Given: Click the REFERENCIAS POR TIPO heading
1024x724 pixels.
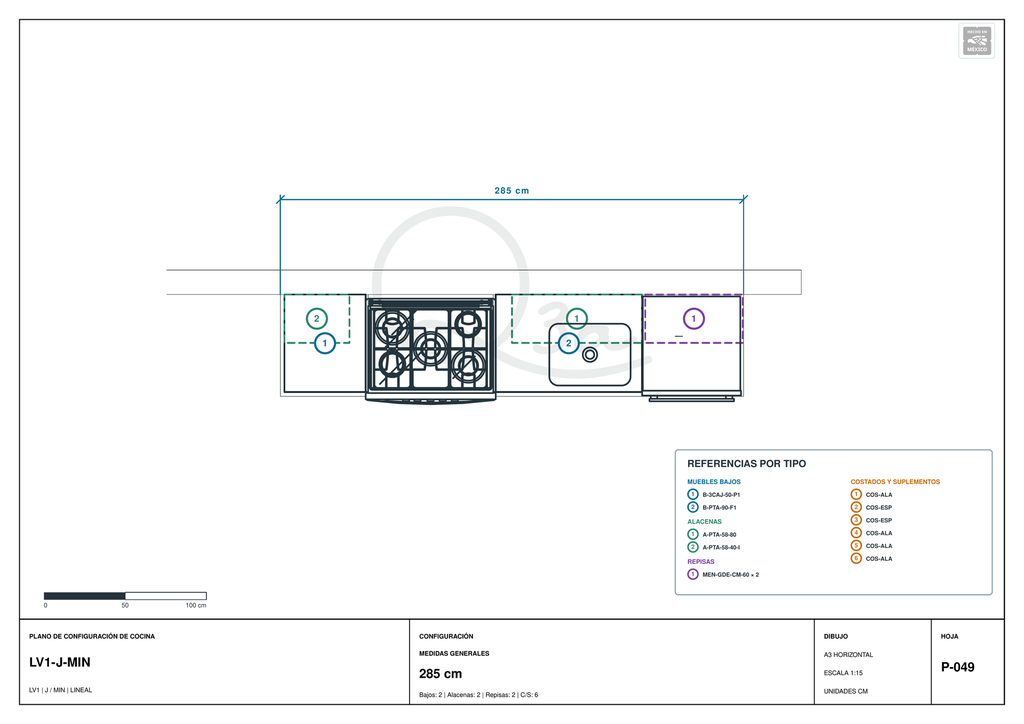Looking at the screenshot, I should (x=746, y=464).
